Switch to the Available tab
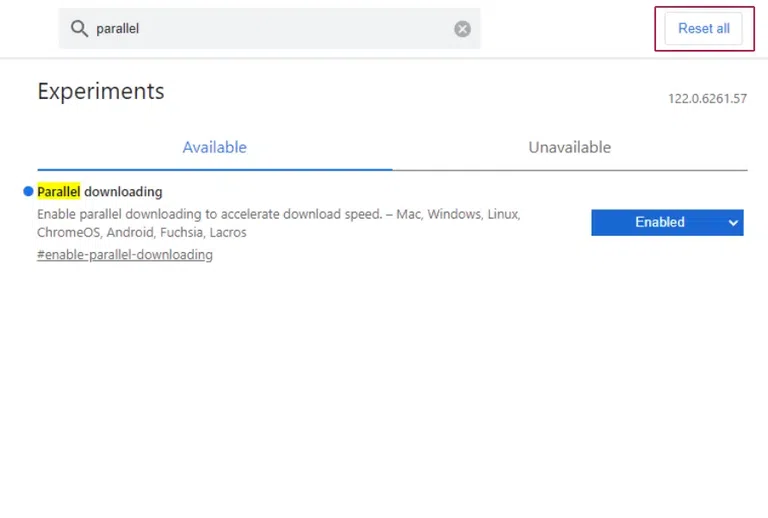 coord(214,147)
